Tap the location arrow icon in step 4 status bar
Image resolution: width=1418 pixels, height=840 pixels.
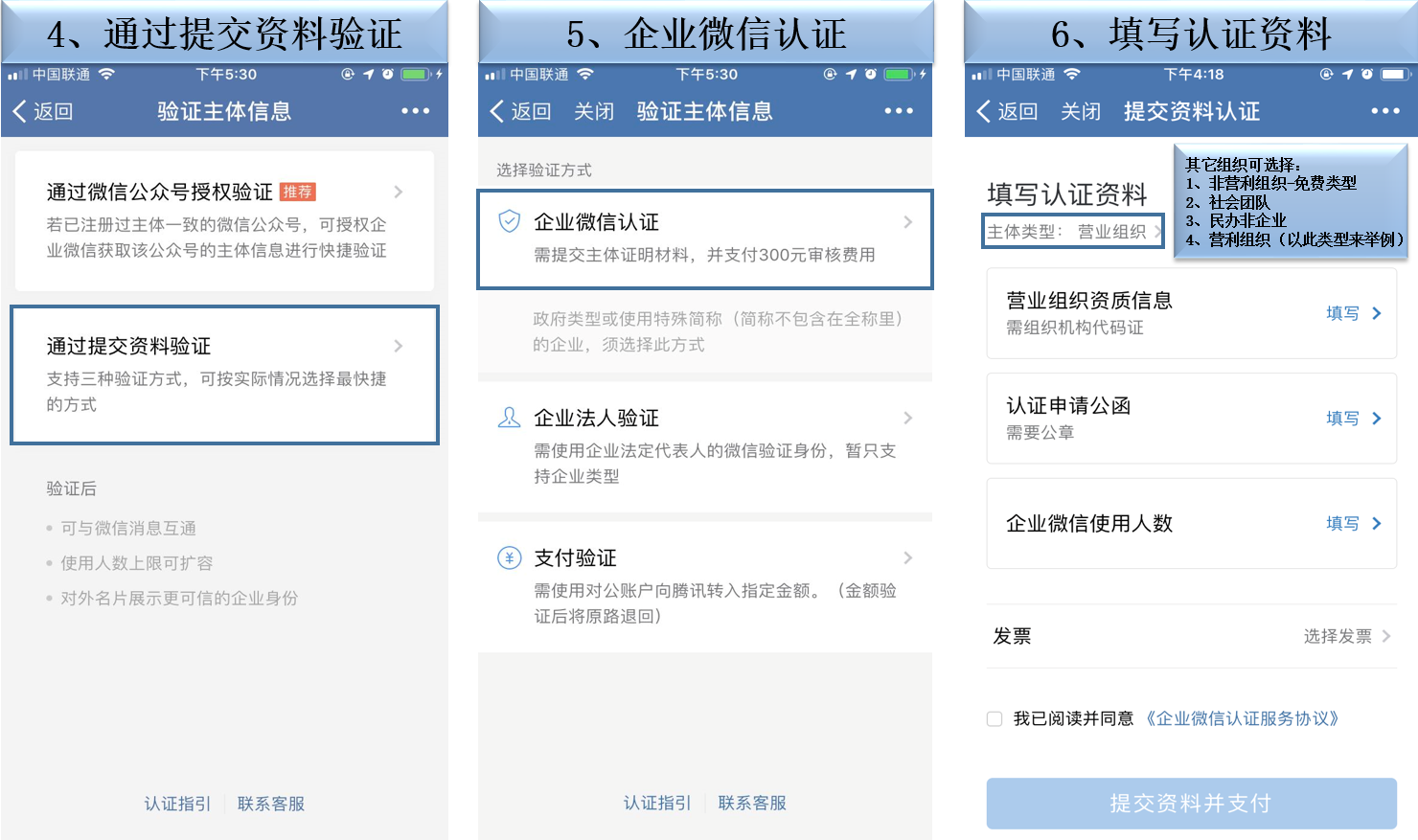pyautogui.click(x=368, y=74)
